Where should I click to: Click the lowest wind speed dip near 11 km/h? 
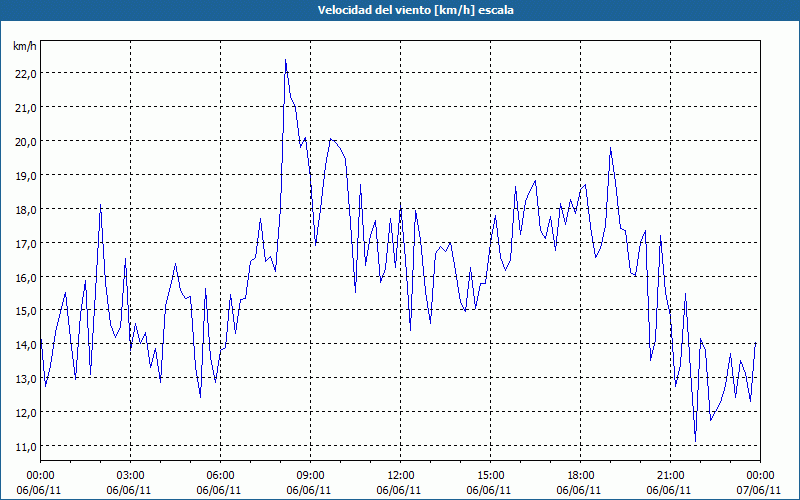click(x=695, y=441)
